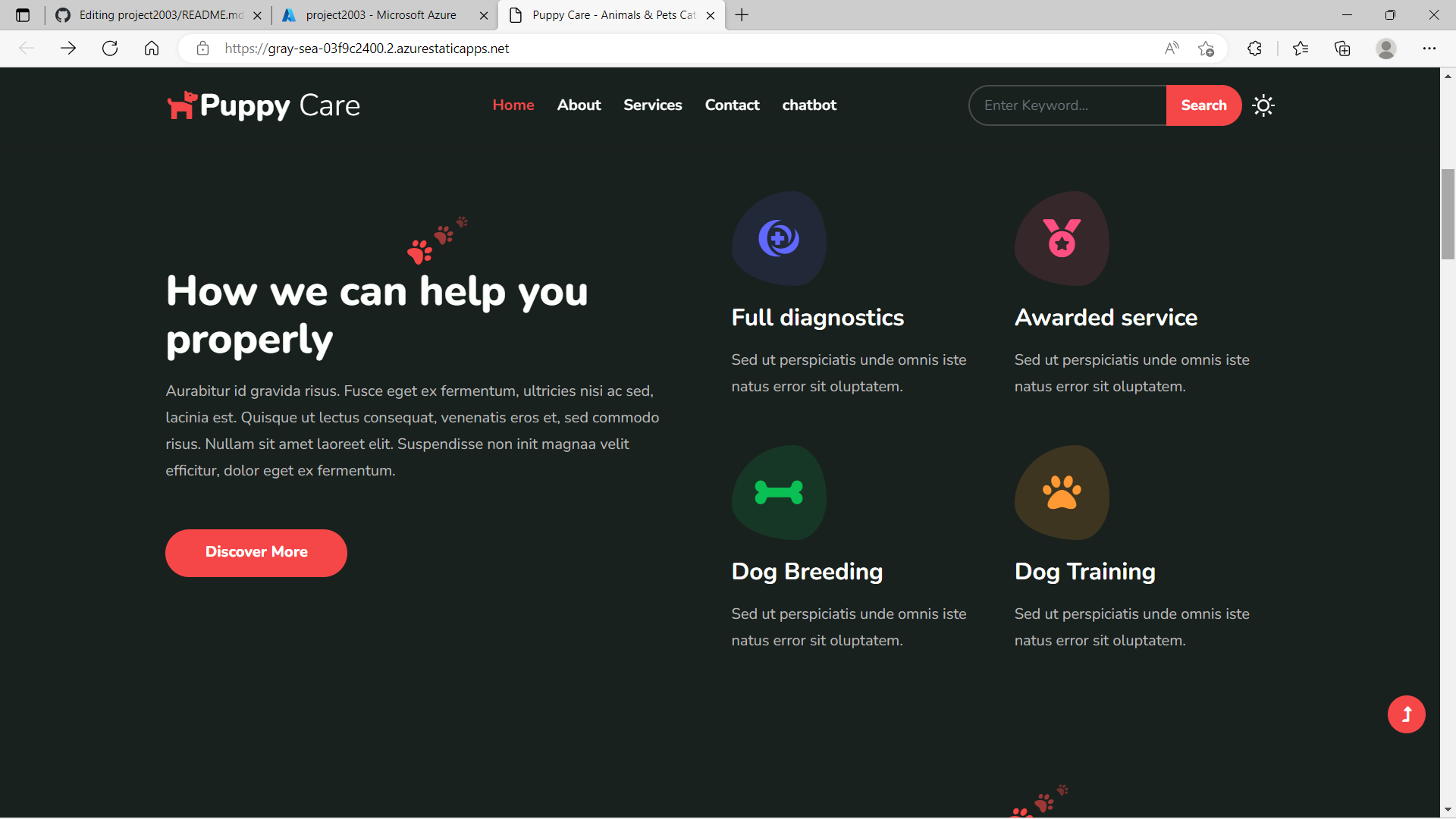
Task: Open the Services navigation menu item
Action: pyautogui.click(x=653, y=105)
